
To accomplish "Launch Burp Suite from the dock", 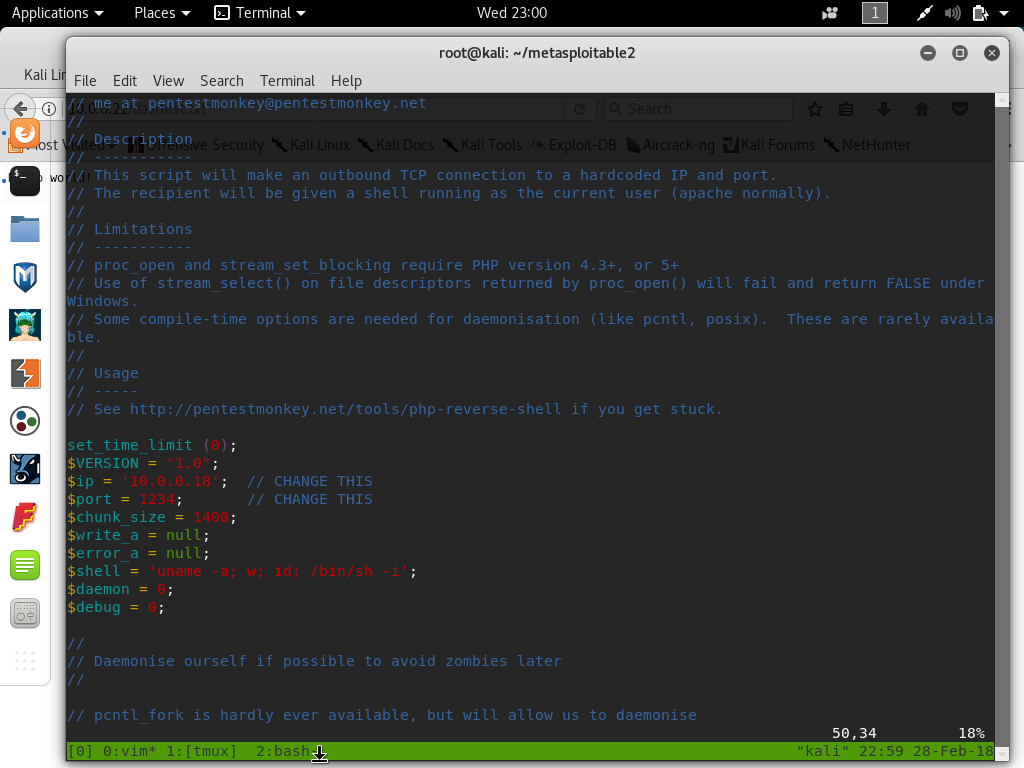I will [25, 374].
